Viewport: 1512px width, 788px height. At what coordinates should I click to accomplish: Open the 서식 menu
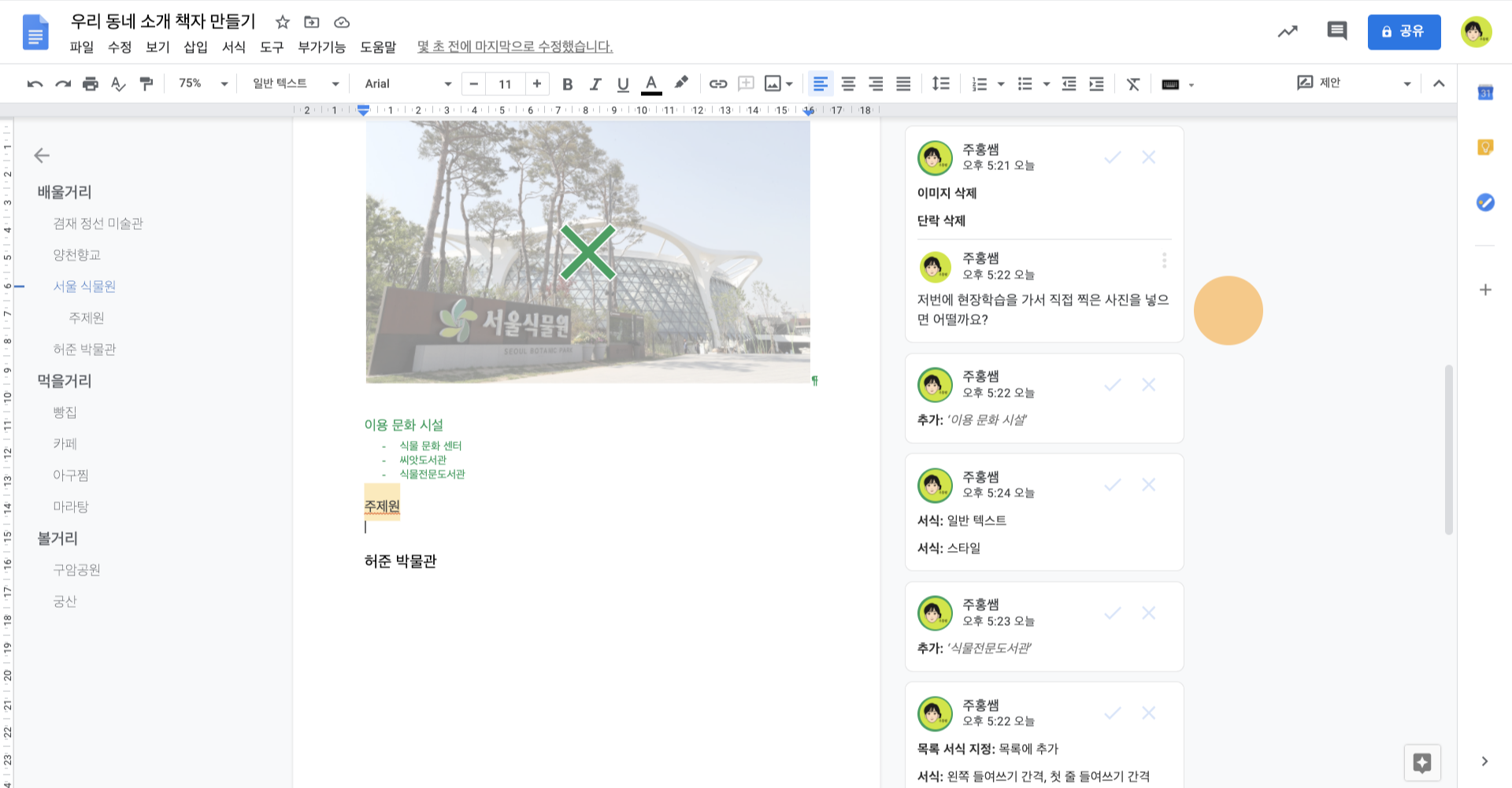tap(234, 47)
